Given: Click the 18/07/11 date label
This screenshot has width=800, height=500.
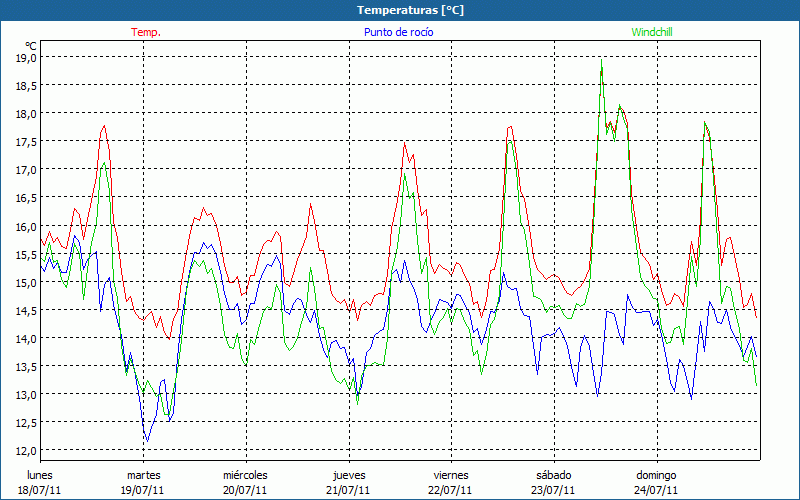Looking at the screenshot, I should pos(40,490).
